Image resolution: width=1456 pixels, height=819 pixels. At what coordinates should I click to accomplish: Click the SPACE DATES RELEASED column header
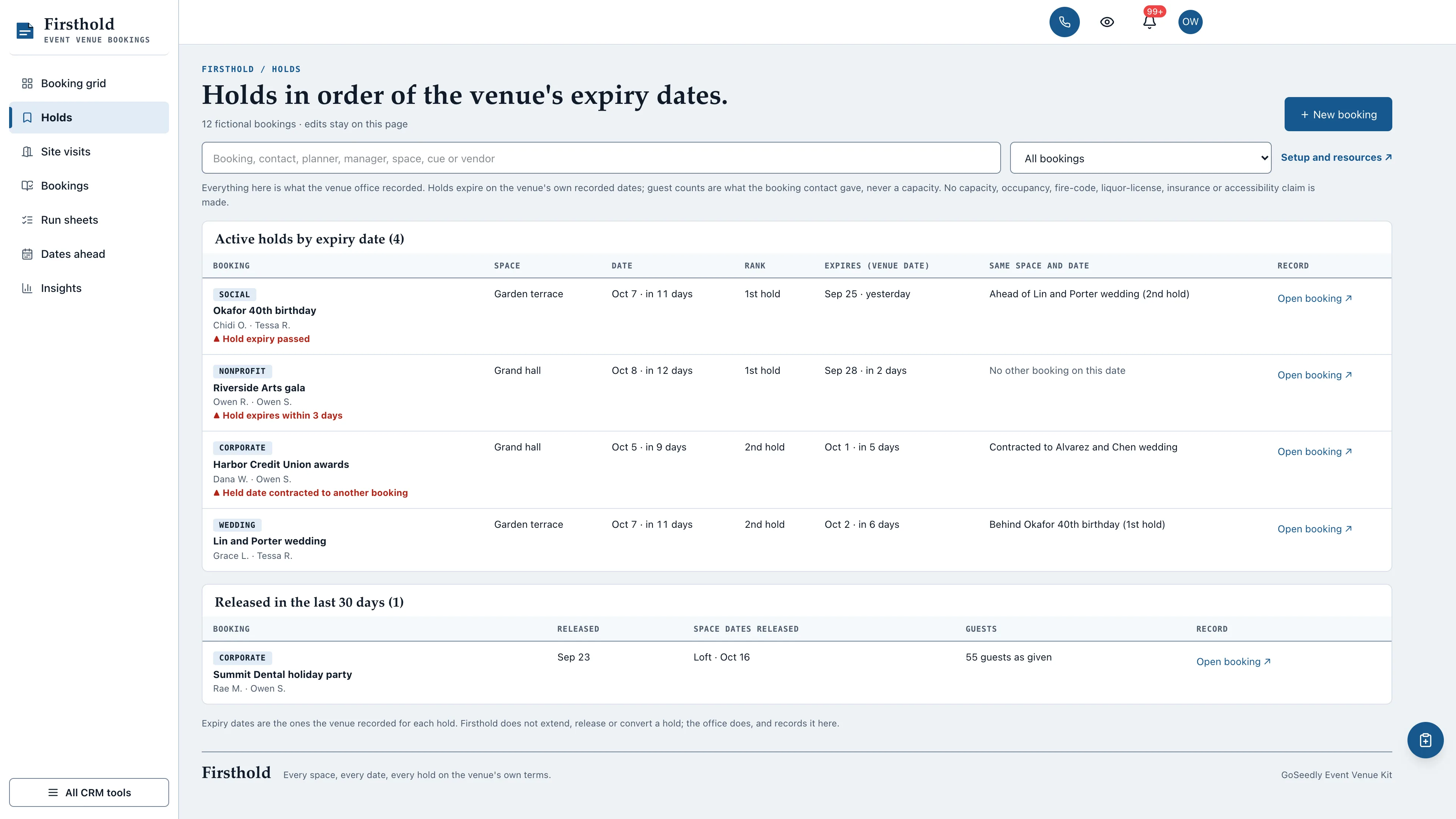pyautogui.click(x=745, y=629)
